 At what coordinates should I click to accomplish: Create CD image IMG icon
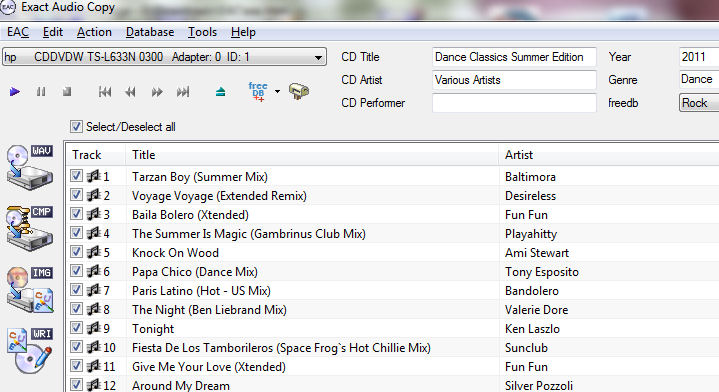coord(30,290)
